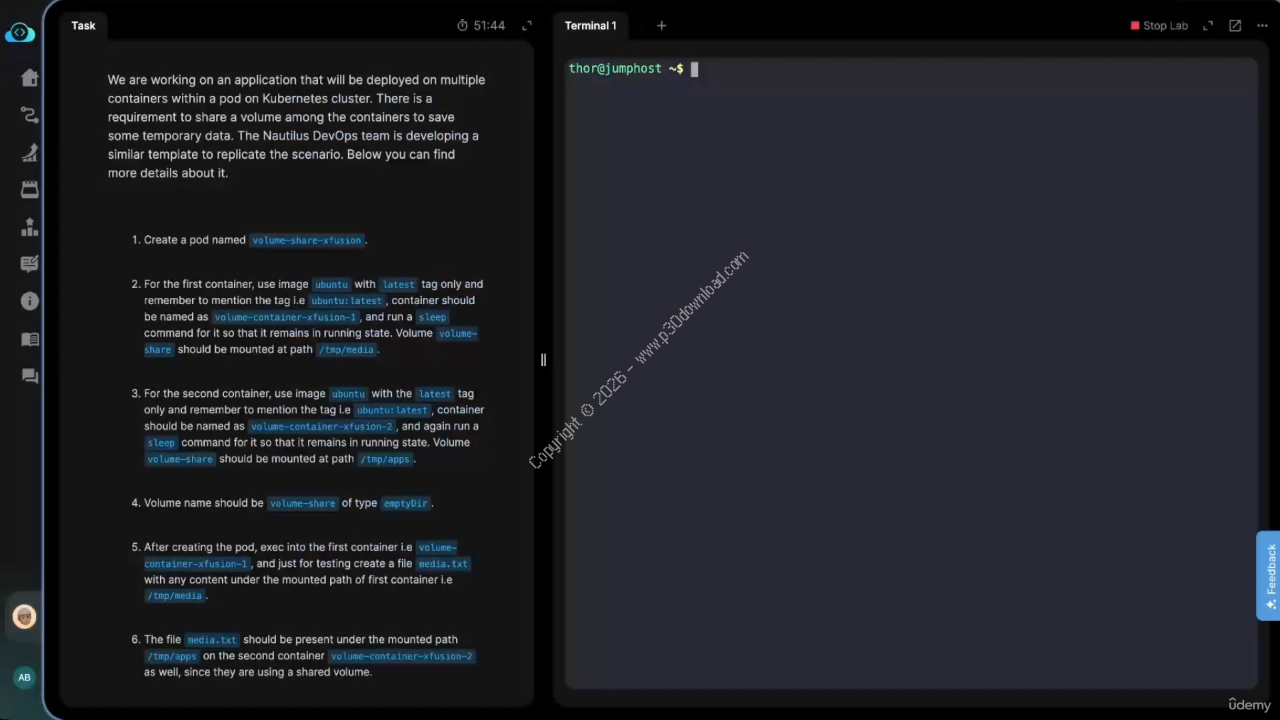The height and width of the screenshot is (720, 1280).
Task: Open more options ellipsis menu
Action: coord(1262,26)
